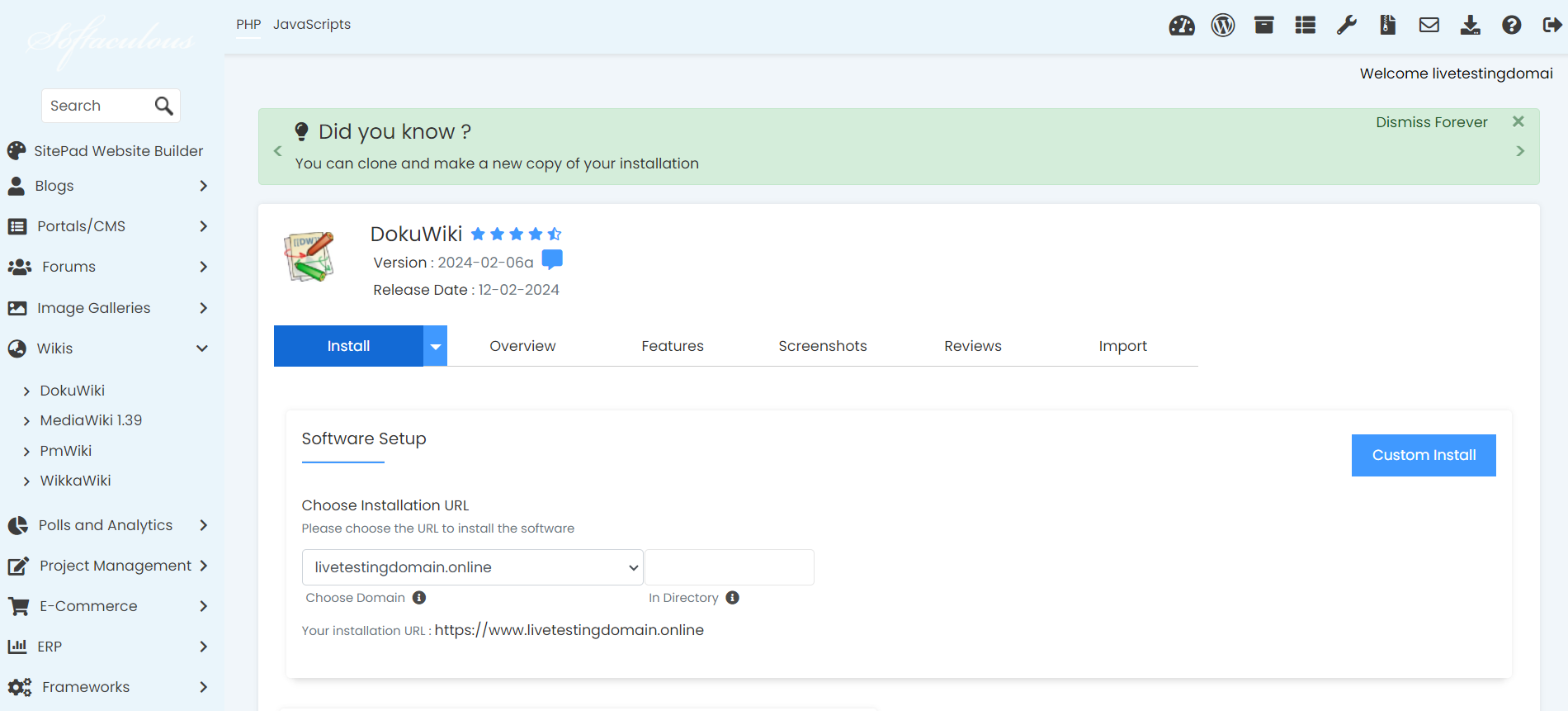Image resolution: width=1568 pixels, height=711 pixels.
Task: Expand the ERP category
Action: [x=204, y=647]
